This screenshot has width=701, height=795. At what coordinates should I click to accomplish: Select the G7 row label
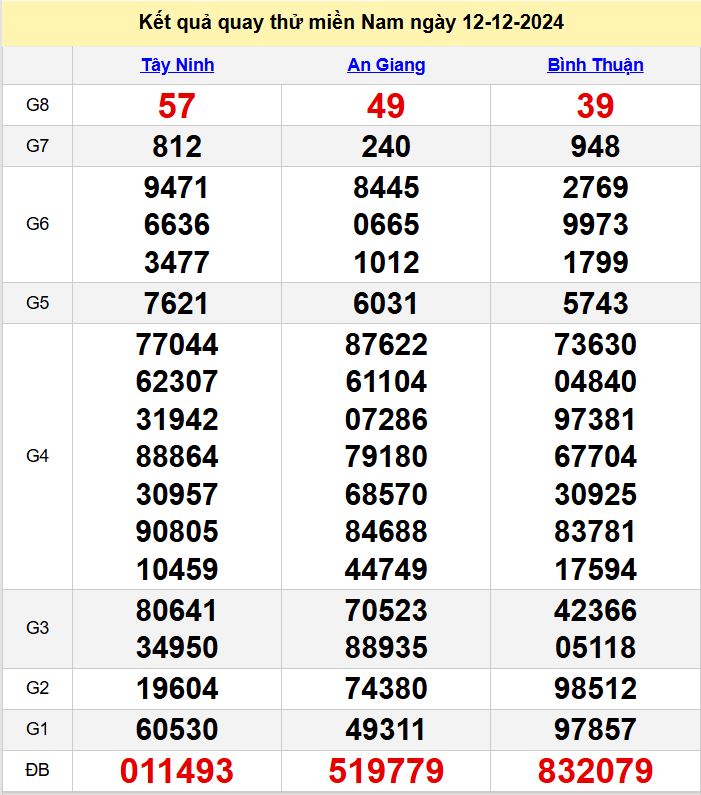(38, 146)
